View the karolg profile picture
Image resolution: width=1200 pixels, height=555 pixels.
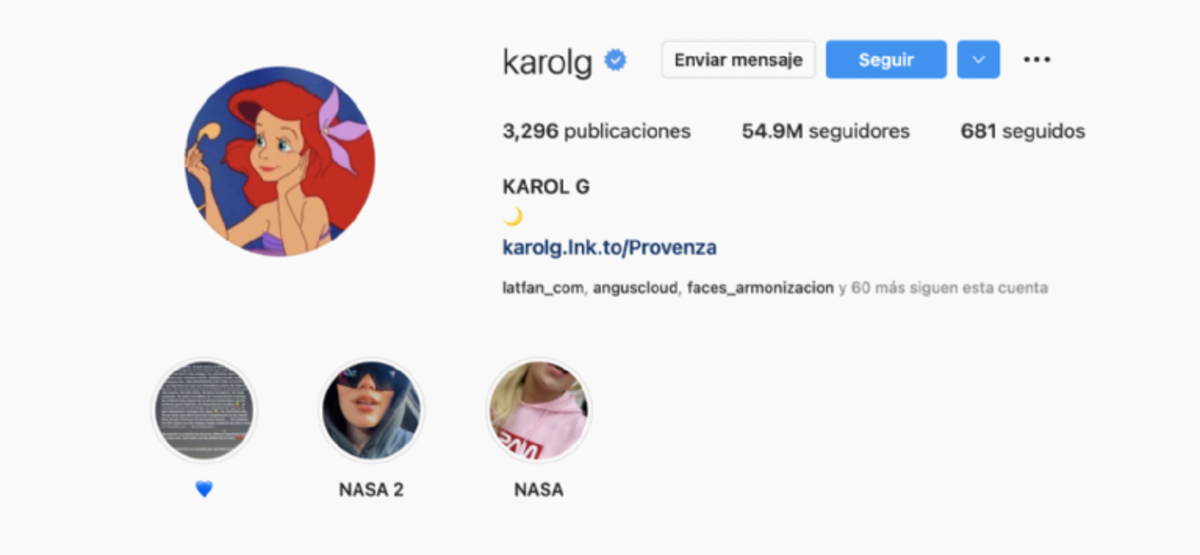click(x=280, y=162)
